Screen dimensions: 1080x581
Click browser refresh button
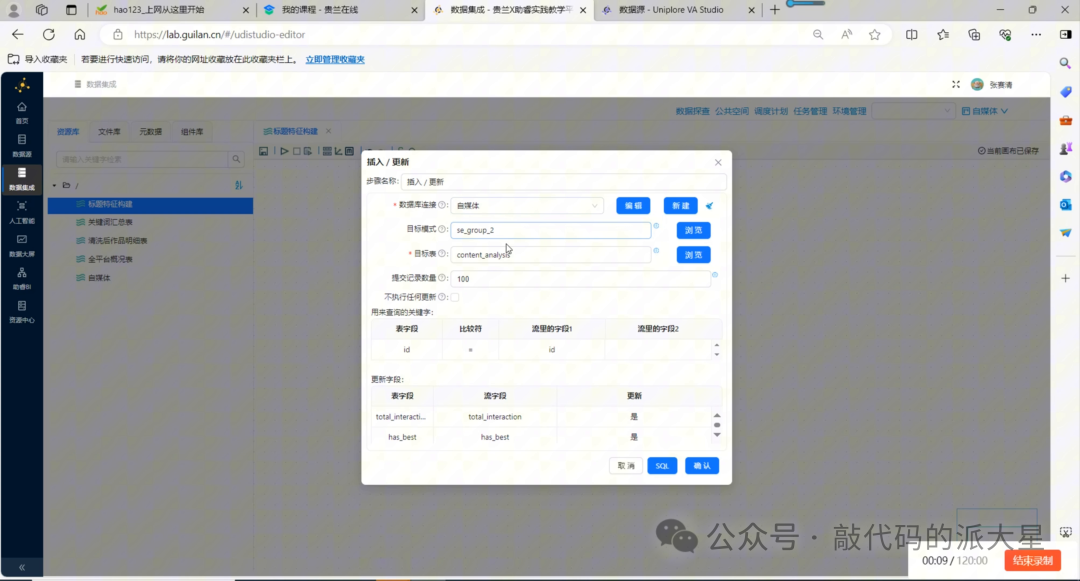coord(48,34)
